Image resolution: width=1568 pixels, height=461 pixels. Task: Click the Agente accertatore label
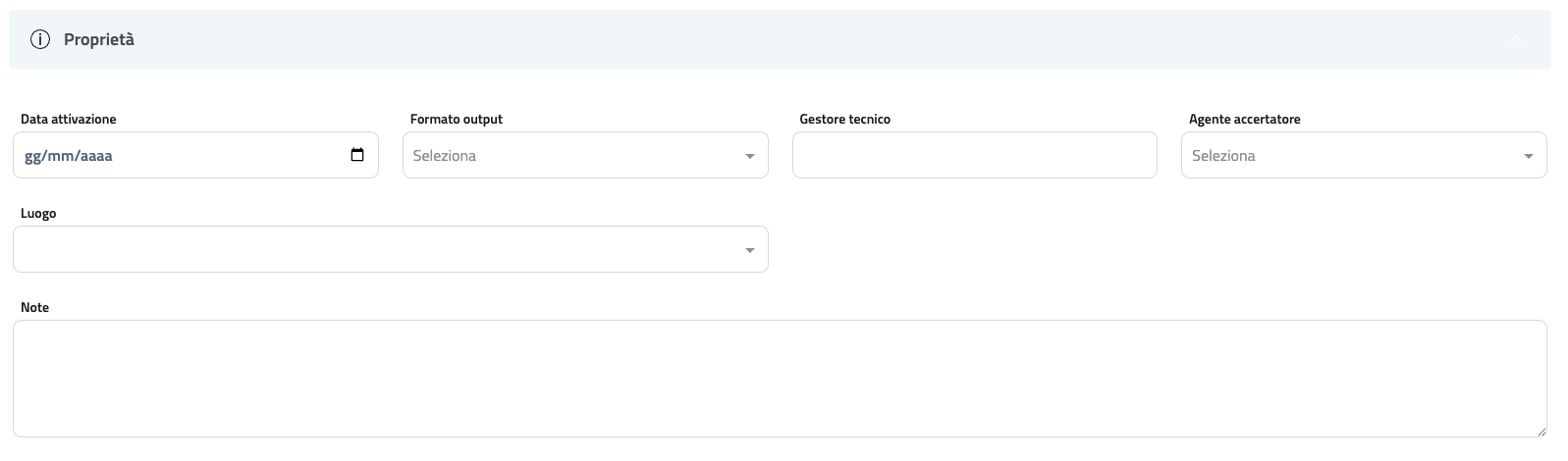point(1245,119)
